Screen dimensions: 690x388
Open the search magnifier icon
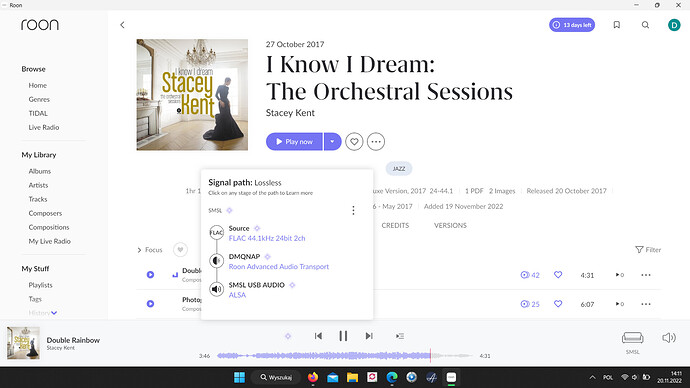(x=645, y=25)
